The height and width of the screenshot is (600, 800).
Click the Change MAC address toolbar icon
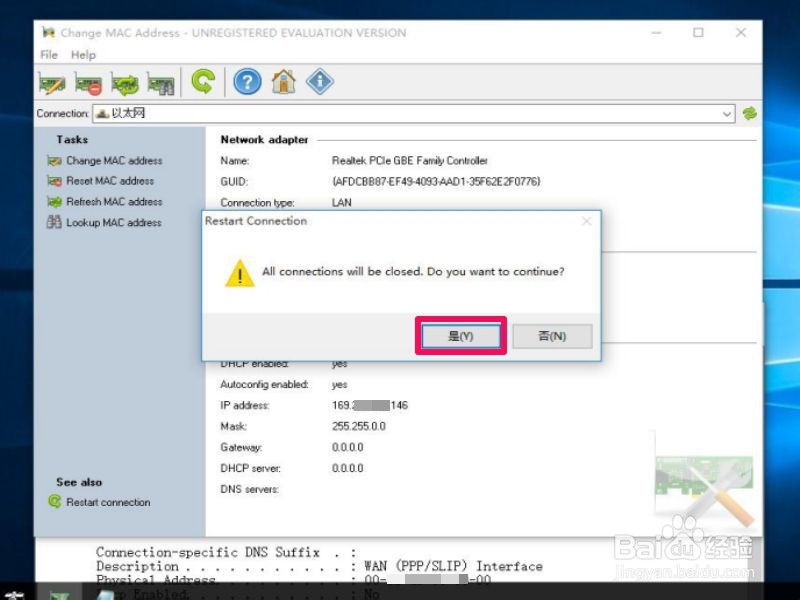pyautogui.click(x=52, y=83)
